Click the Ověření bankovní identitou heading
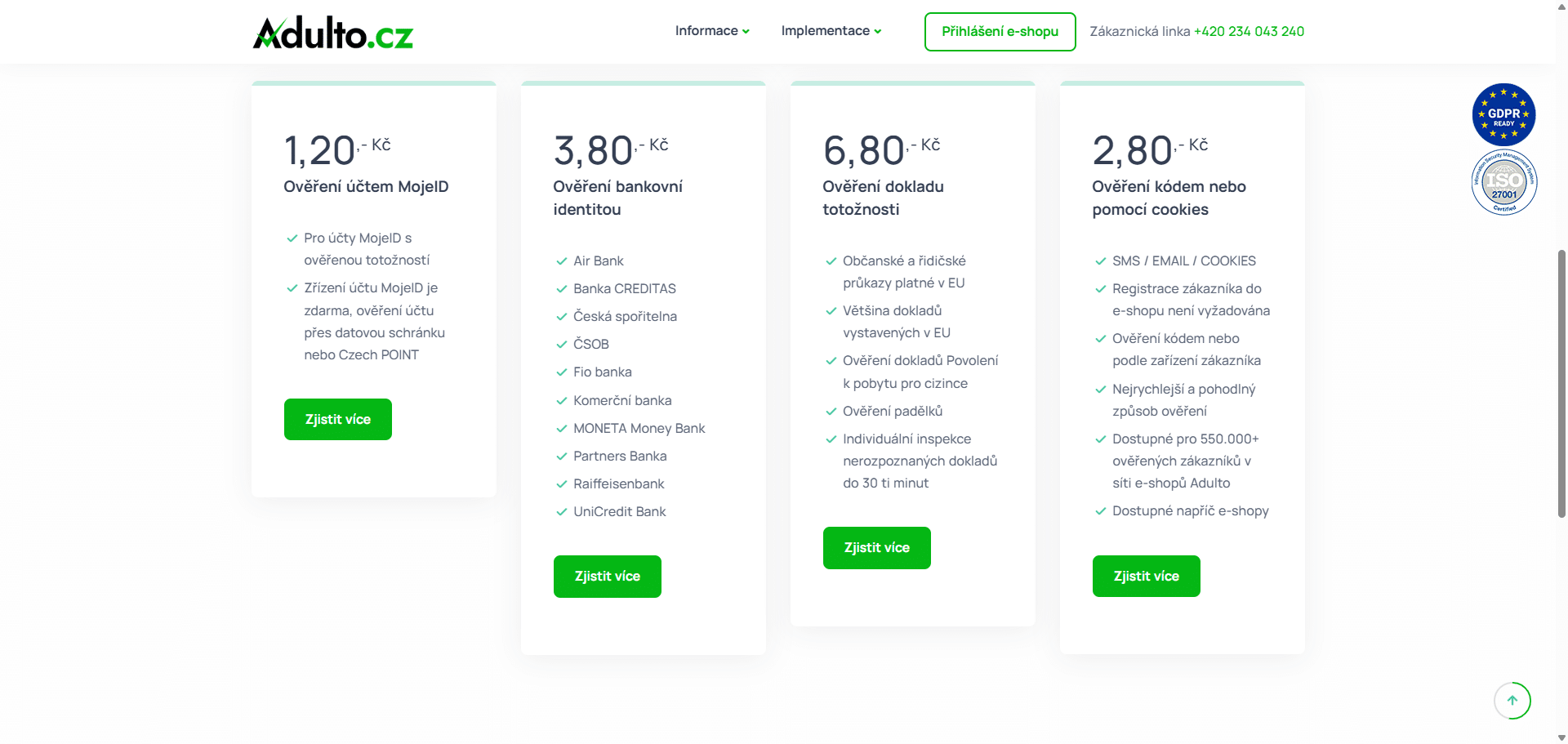The height and width of the screenshot is (744, 1568). tap(617, 198)
